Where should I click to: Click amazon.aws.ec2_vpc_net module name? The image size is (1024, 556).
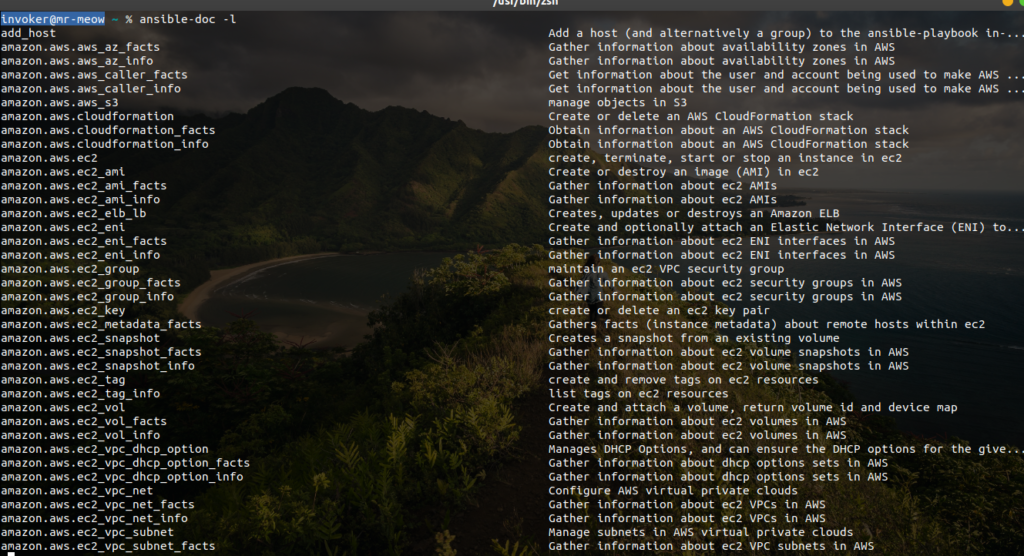[77, 491]
